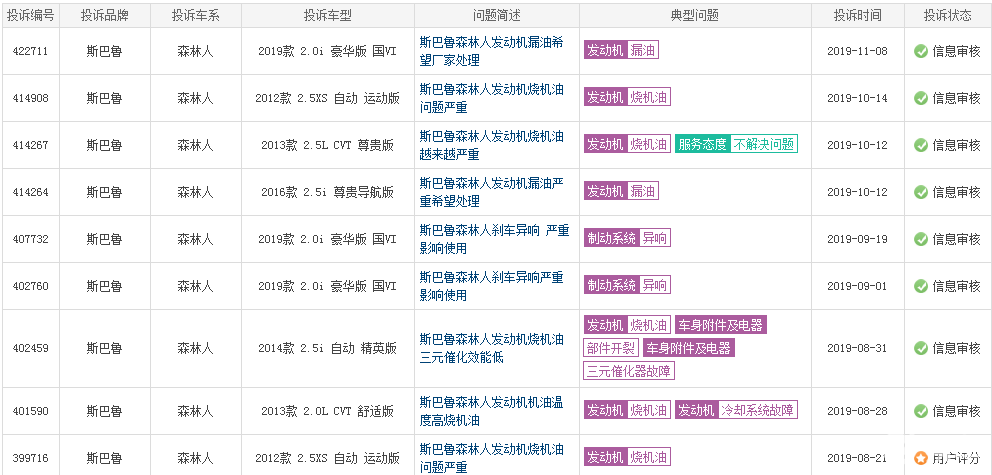Click the date 2019-11-08

[x=857, y=52]
